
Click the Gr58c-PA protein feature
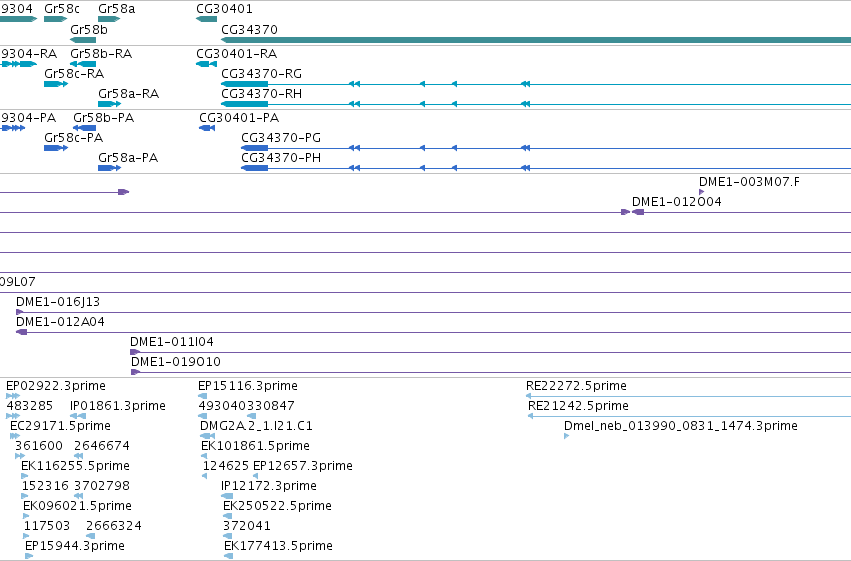[x=56, y=148]
